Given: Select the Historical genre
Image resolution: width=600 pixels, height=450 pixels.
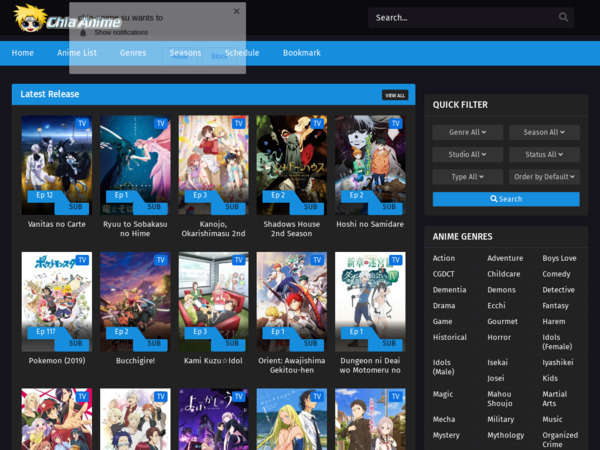Looking at the screenshot, I should (x=450, y=337).
